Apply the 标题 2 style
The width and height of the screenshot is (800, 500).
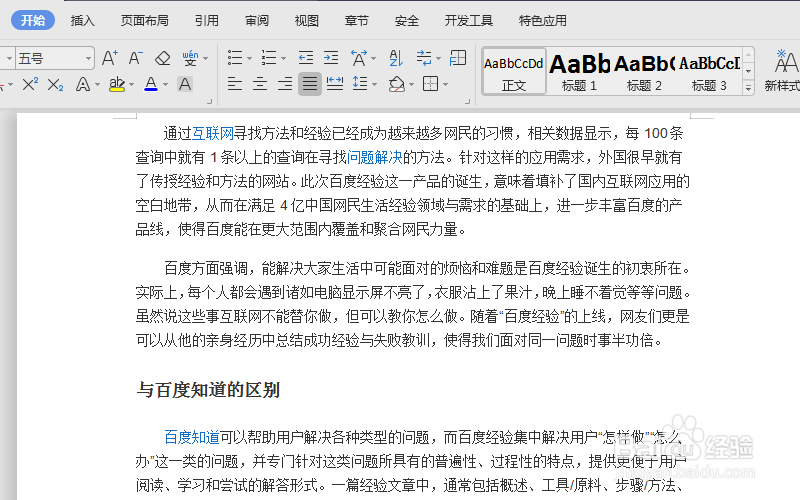644,71
